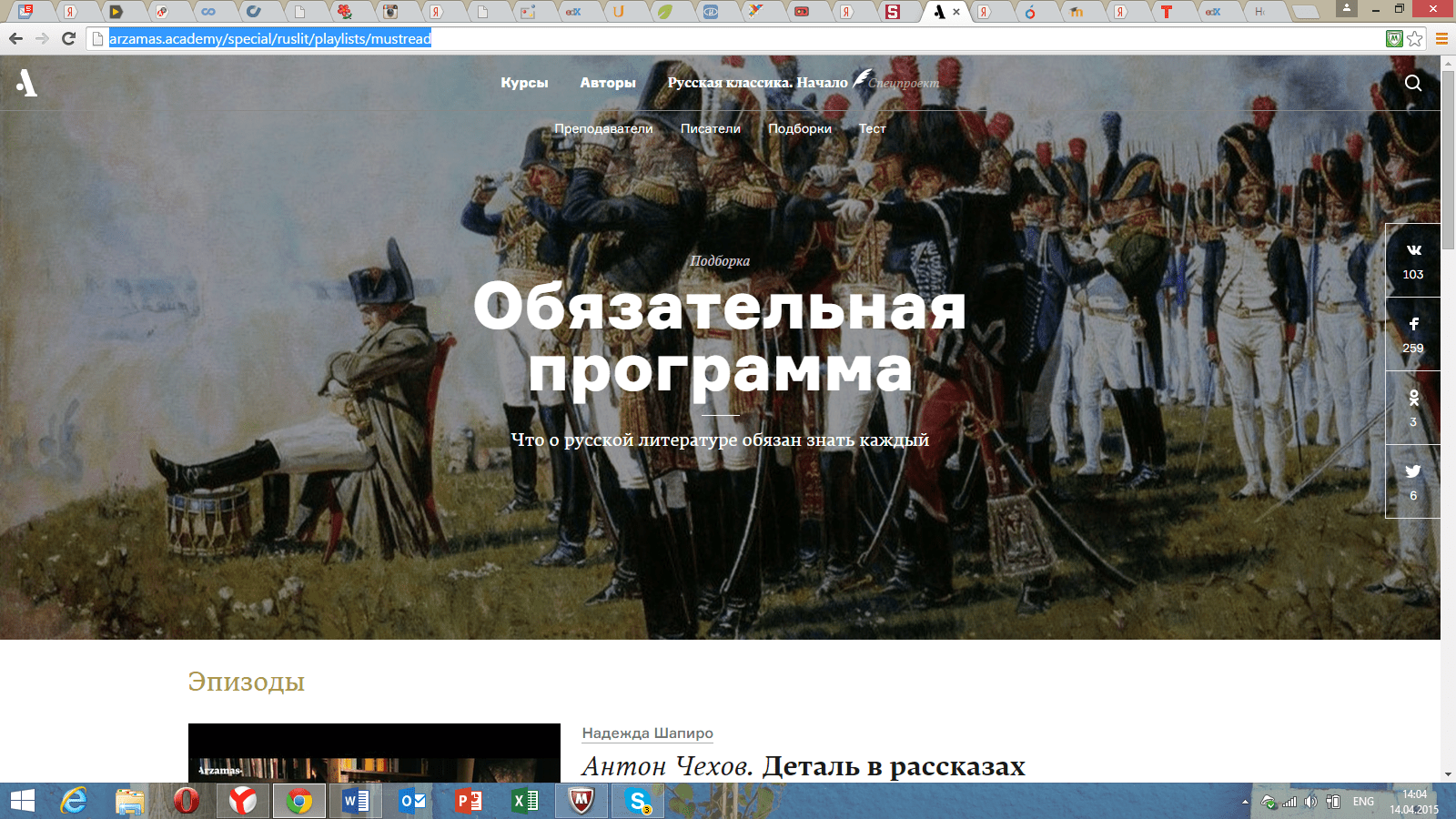Open the Chrome user profile button
Image resolution: width=1456 pixels, height=819 pixels.
(x=1347, y=9)
